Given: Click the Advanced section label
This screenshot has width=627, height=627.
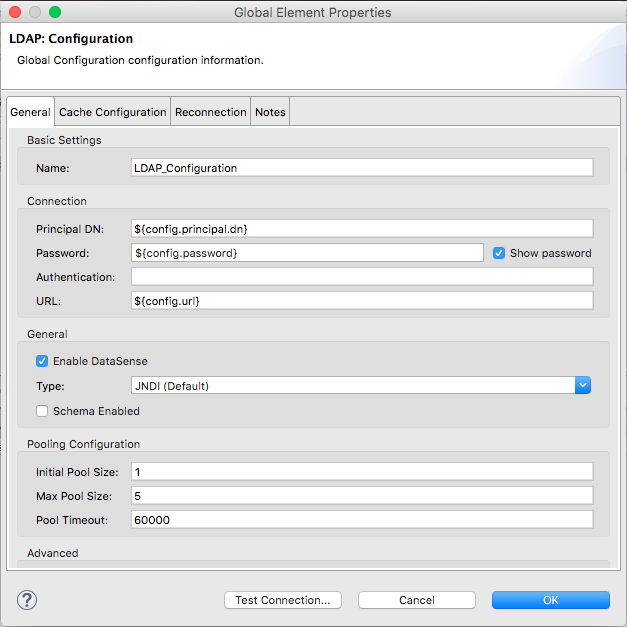Looking at the screenshot, I should (x=52, y=553).
